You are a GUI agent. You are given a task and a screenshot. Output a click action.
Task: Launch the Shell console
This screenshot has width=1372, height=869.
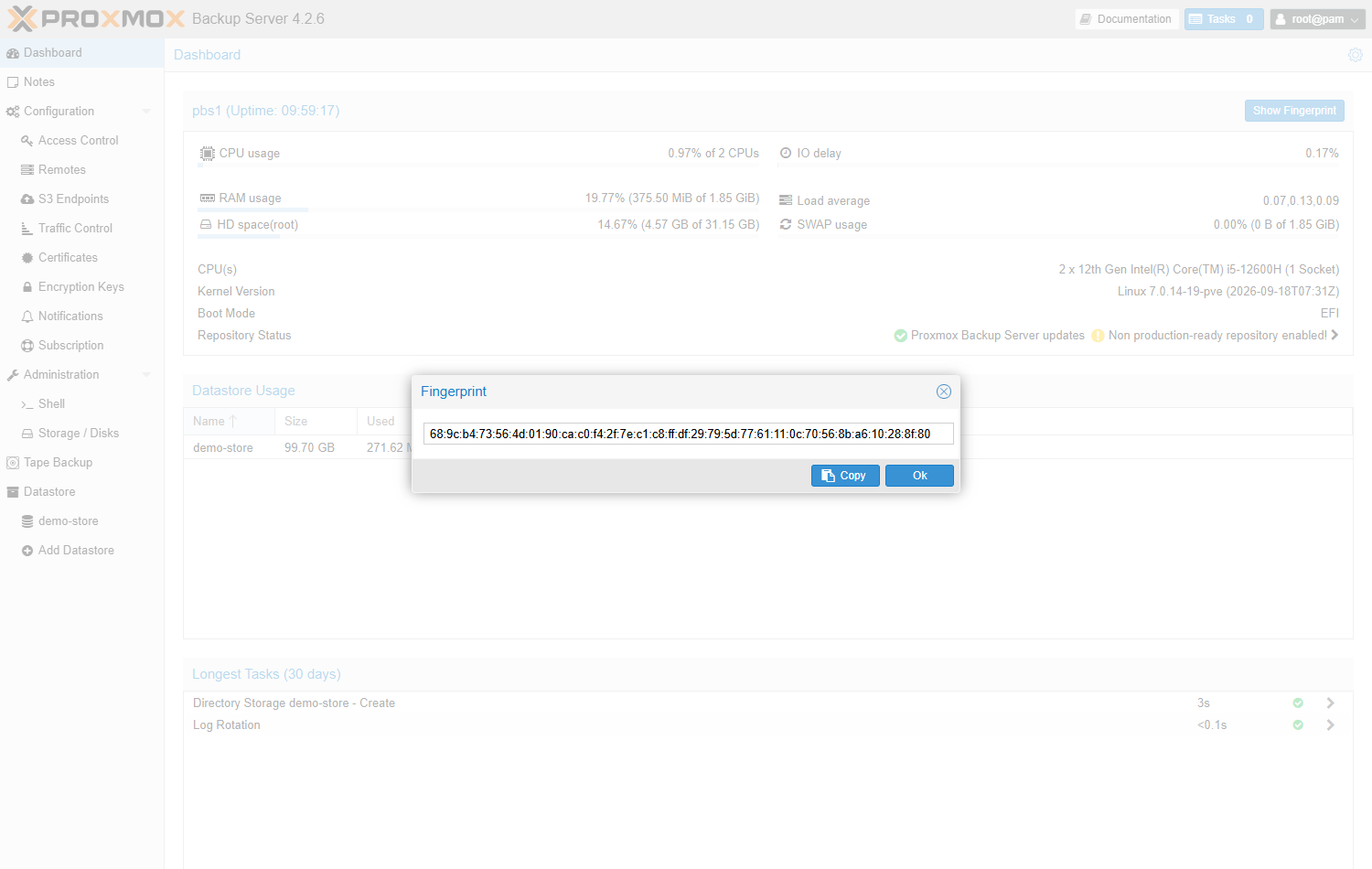pyautogui.click(x=81, y=404)
